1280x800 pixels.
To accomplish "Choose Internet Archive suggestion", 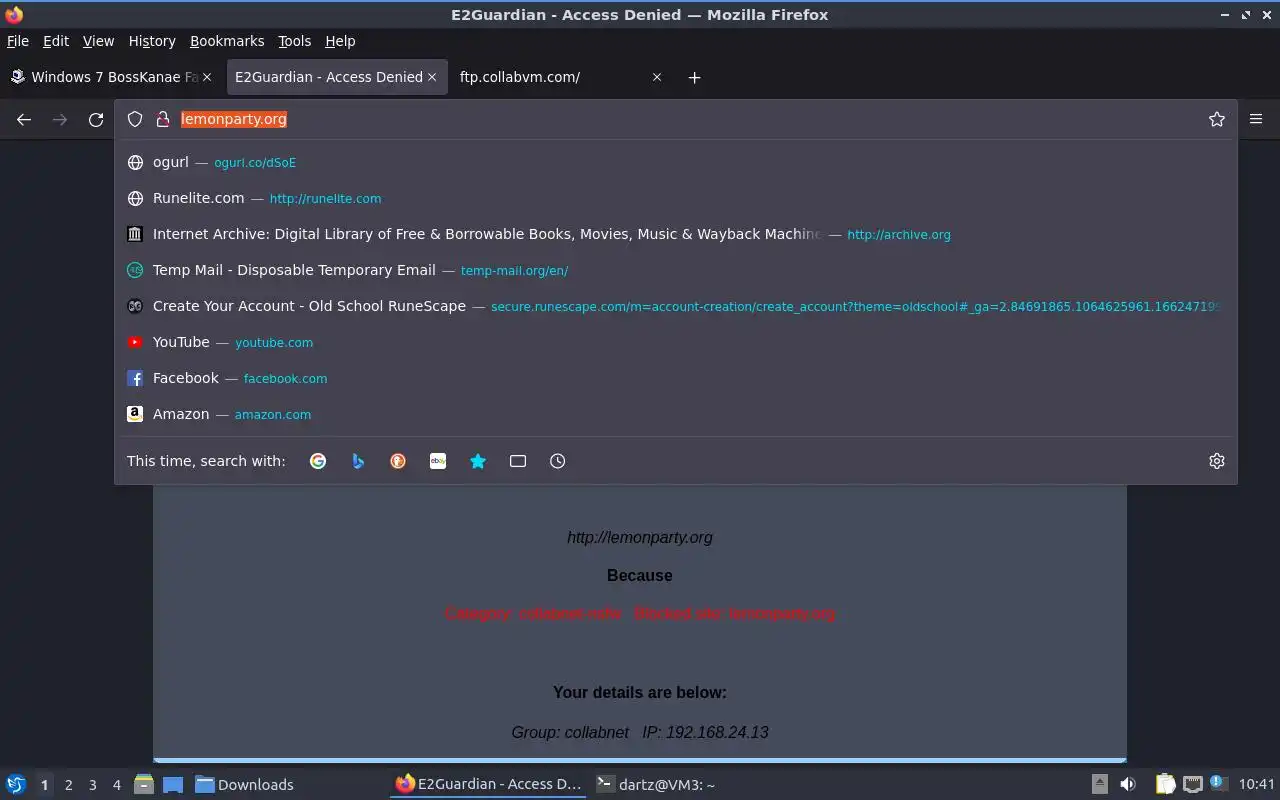I will point(675,234).
